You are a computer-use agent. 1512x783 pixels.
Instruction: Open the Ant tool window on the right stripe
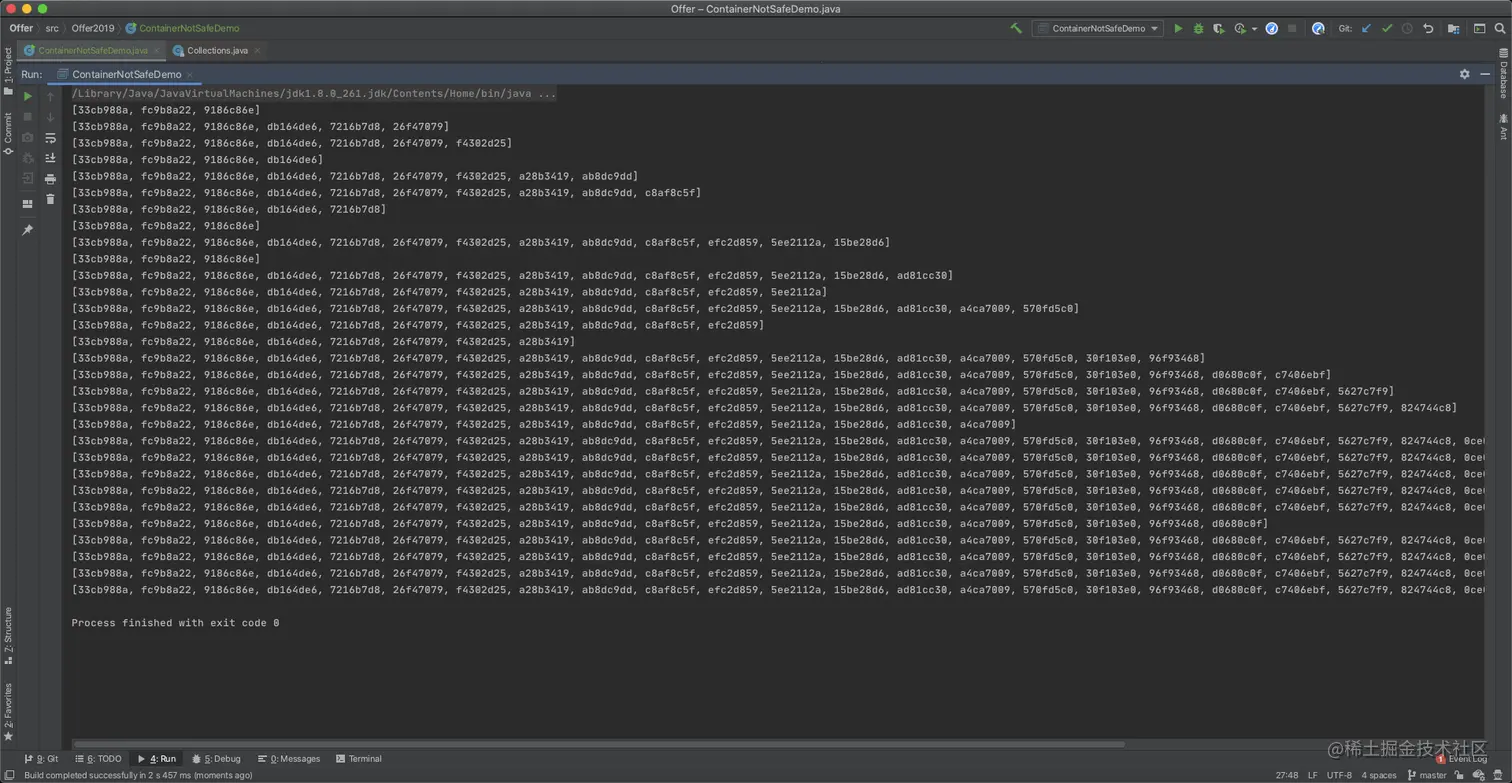(x=1503, y=127)
